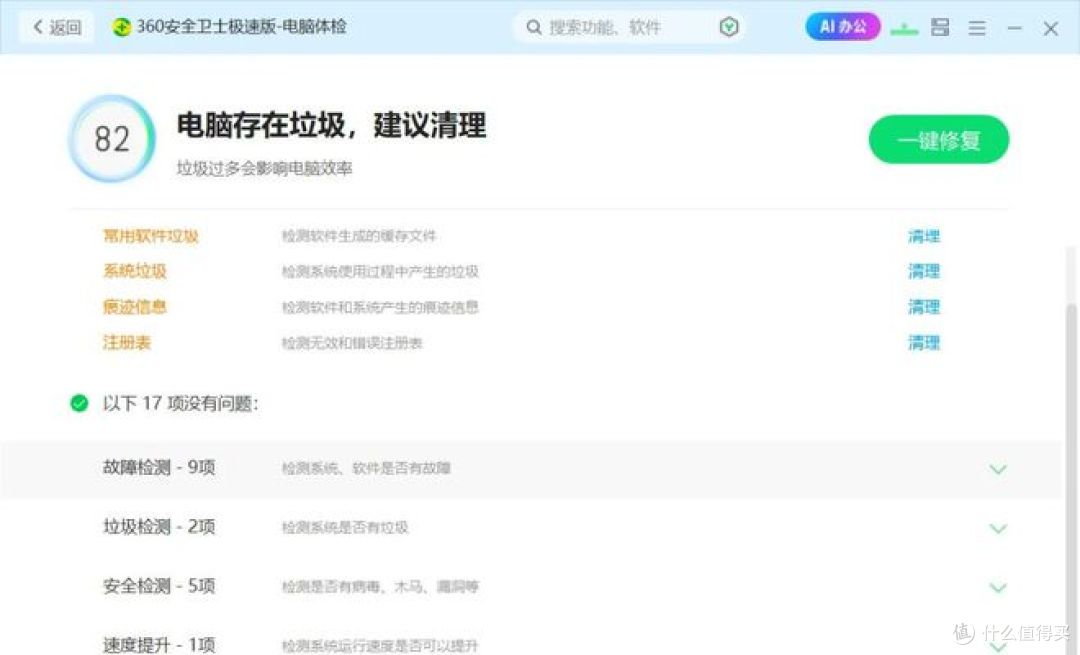Image resolution: width=1080 pixels, height=655 pixels.
Task: Open the skin/layout icon in title bar
Action: click(940, 28)
